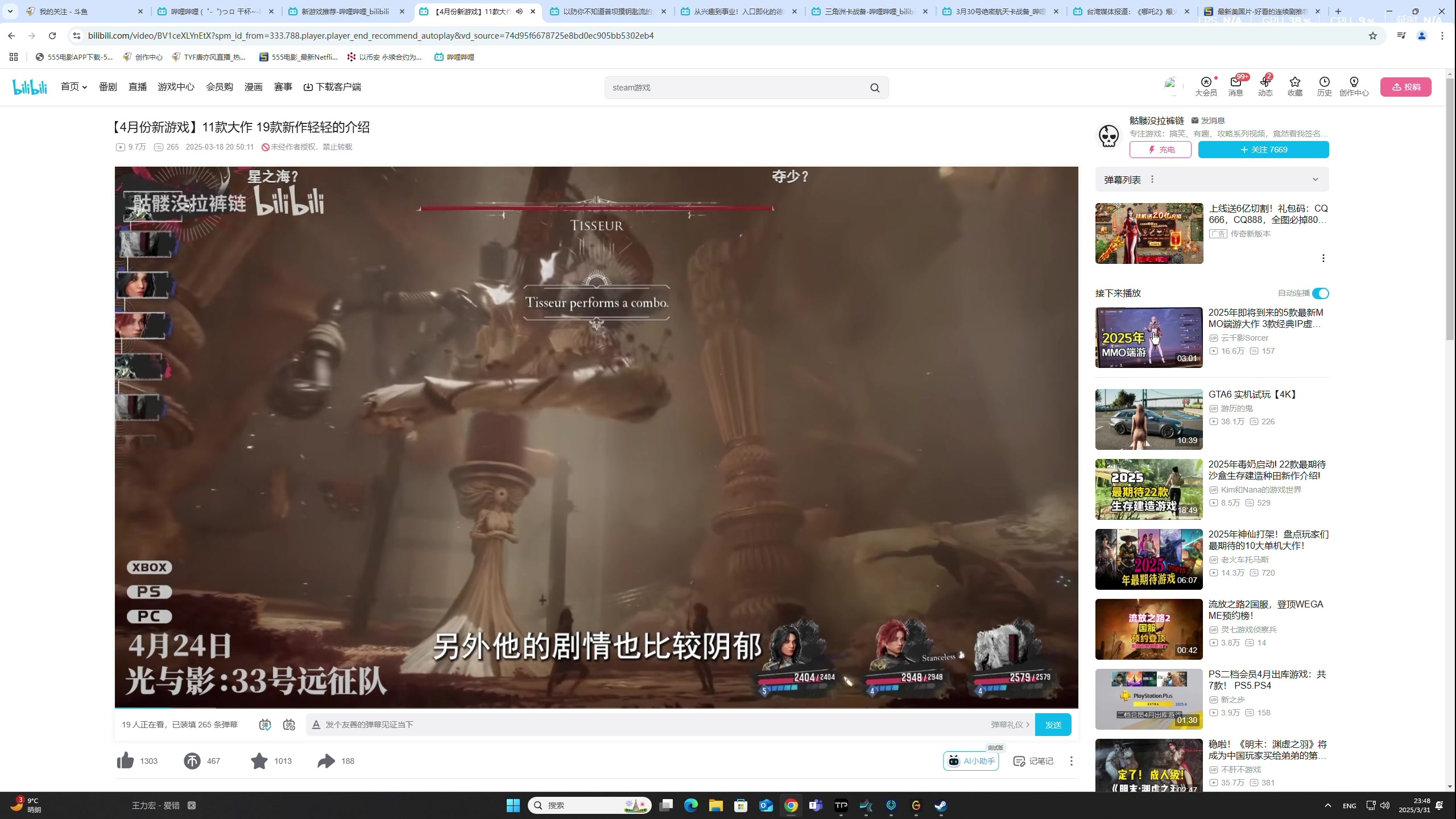Open 弹幕列表 three-dot options

(1152, 180)
